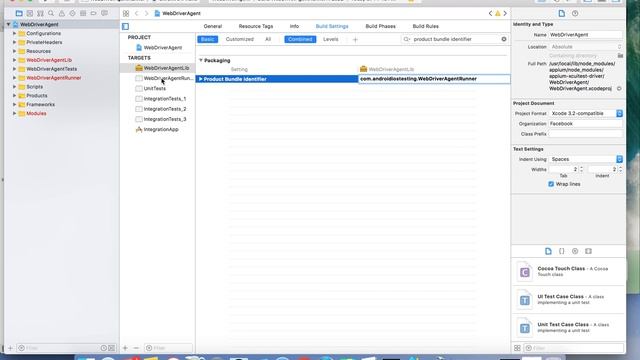Add a new target with plus

coord(125,348)
